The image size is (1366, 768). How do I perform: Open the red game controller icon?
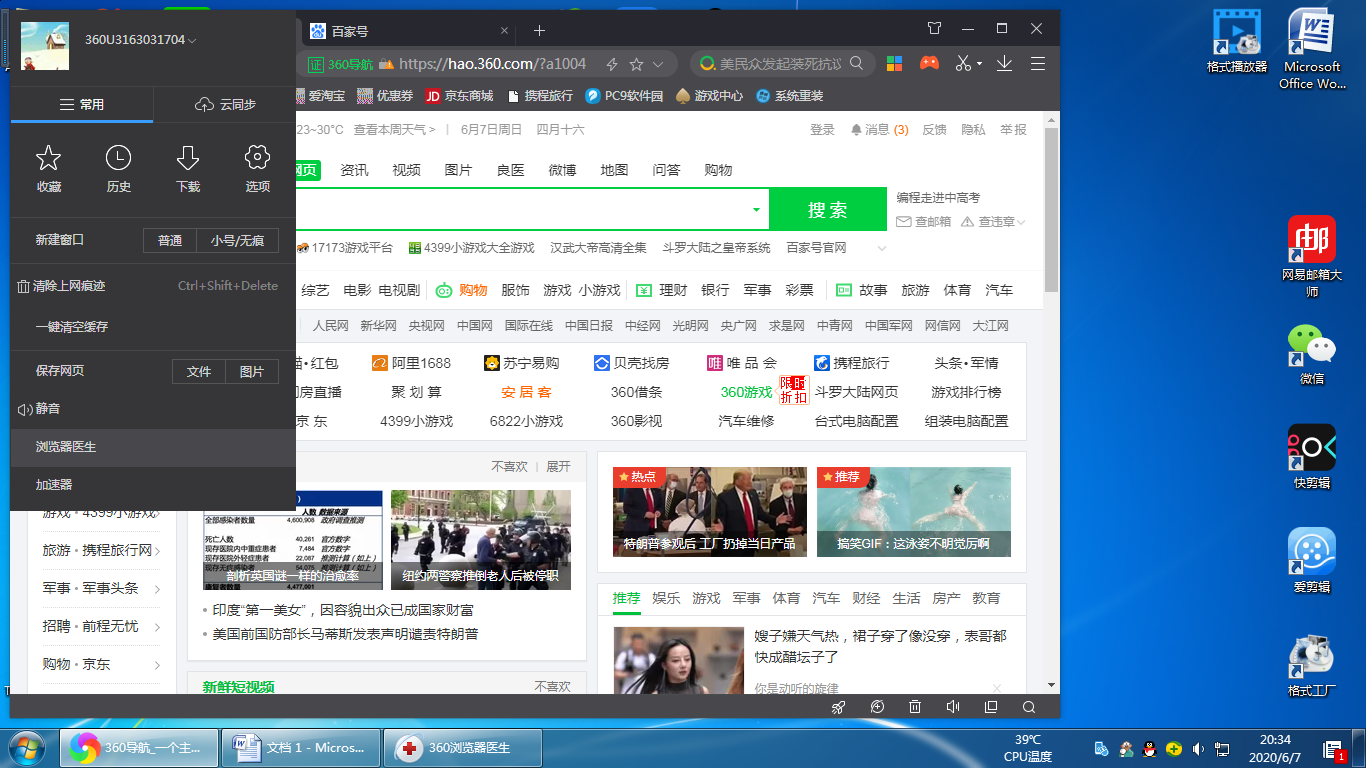point(929,63)
